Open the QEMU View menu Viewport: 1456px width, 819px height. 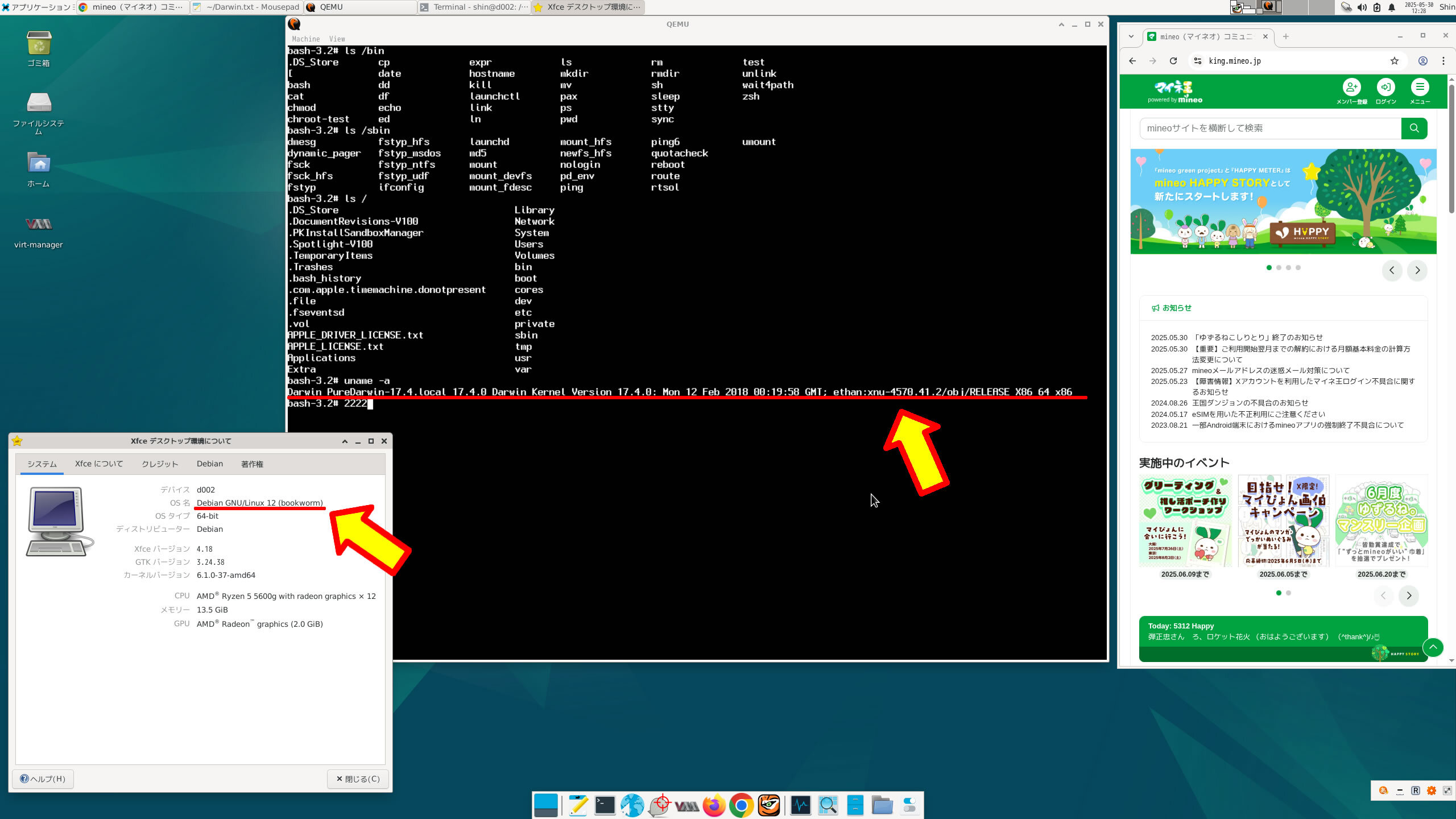(337, 39)
